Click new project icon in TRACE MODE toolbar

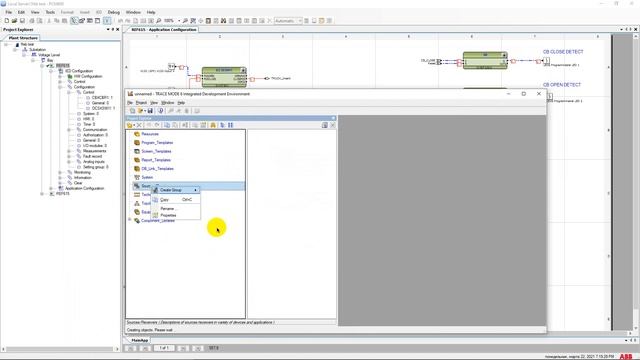pyautogui.click(x=132, y=111)
